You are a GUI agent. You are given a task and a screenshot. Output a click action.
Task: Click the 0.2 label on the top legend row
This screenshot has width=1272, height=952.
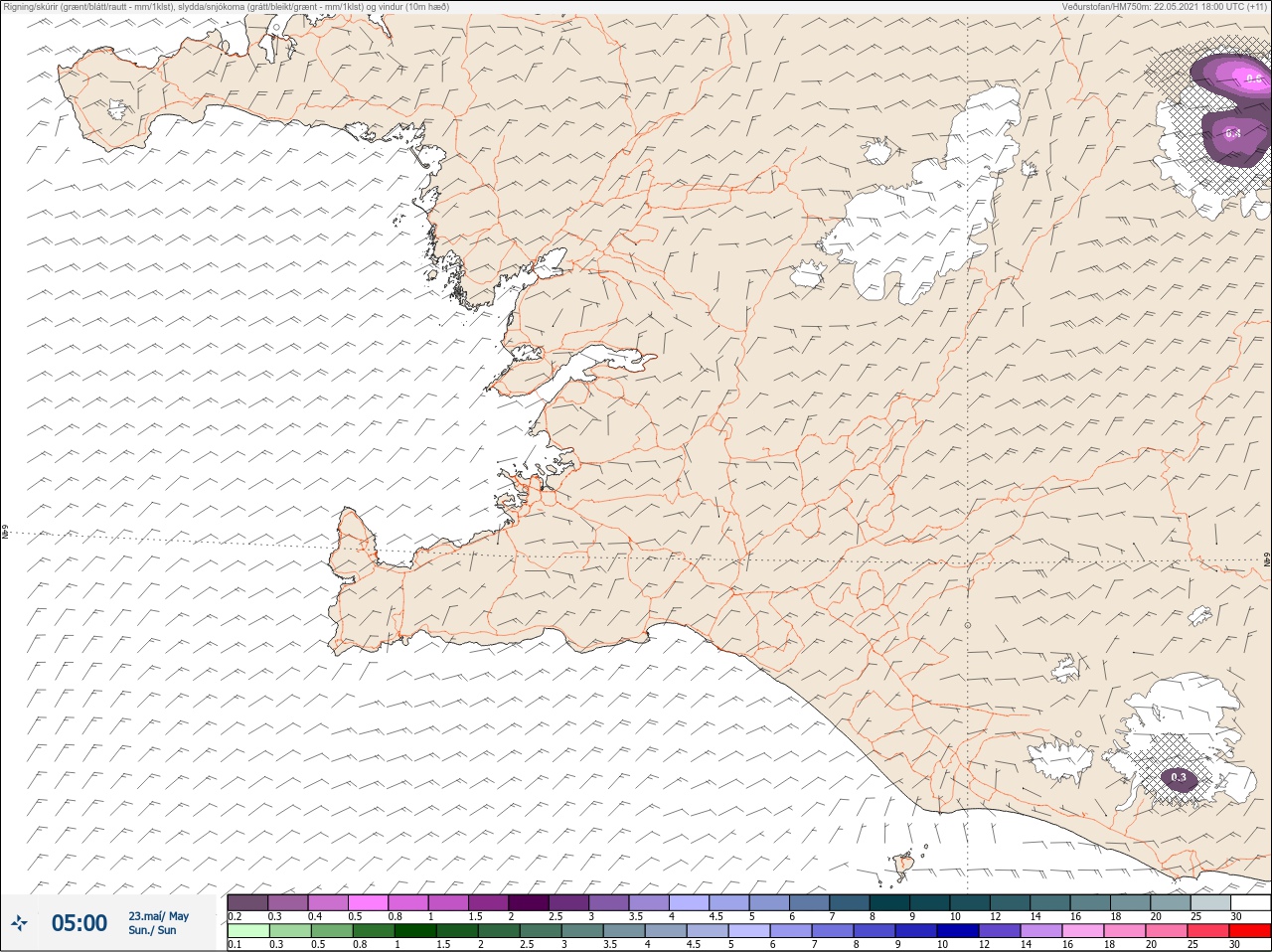point(235,916)
